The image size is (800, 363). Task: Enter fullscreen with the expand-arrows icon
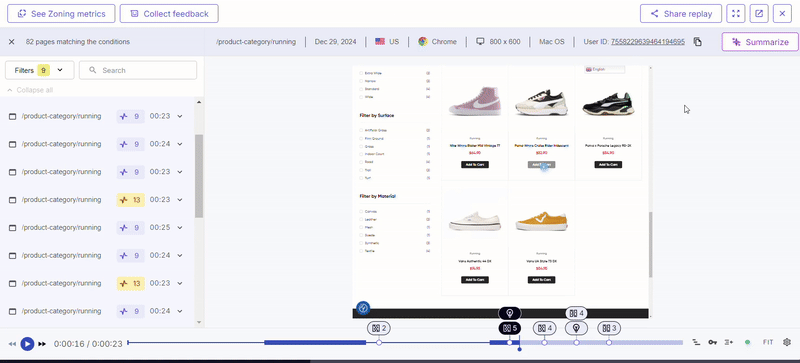(x=736, y=14)
